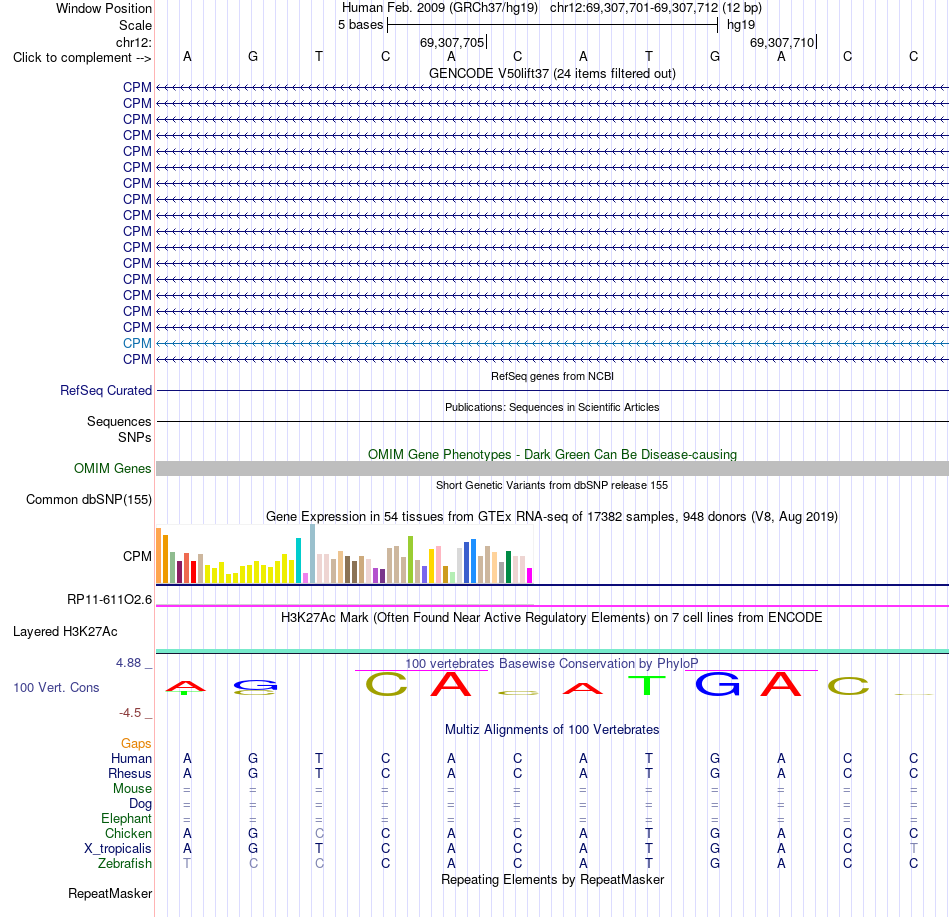Open the Multiz Alignments of 100 Vertebrates title
Screen dimensions: 950x917
point(552,730)
